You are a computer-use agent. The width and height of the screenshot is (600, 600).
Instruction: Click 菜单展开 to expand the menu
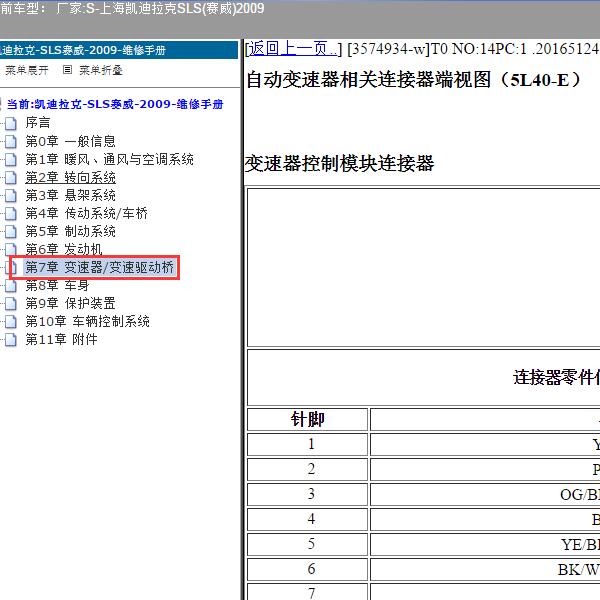[26, 70]
